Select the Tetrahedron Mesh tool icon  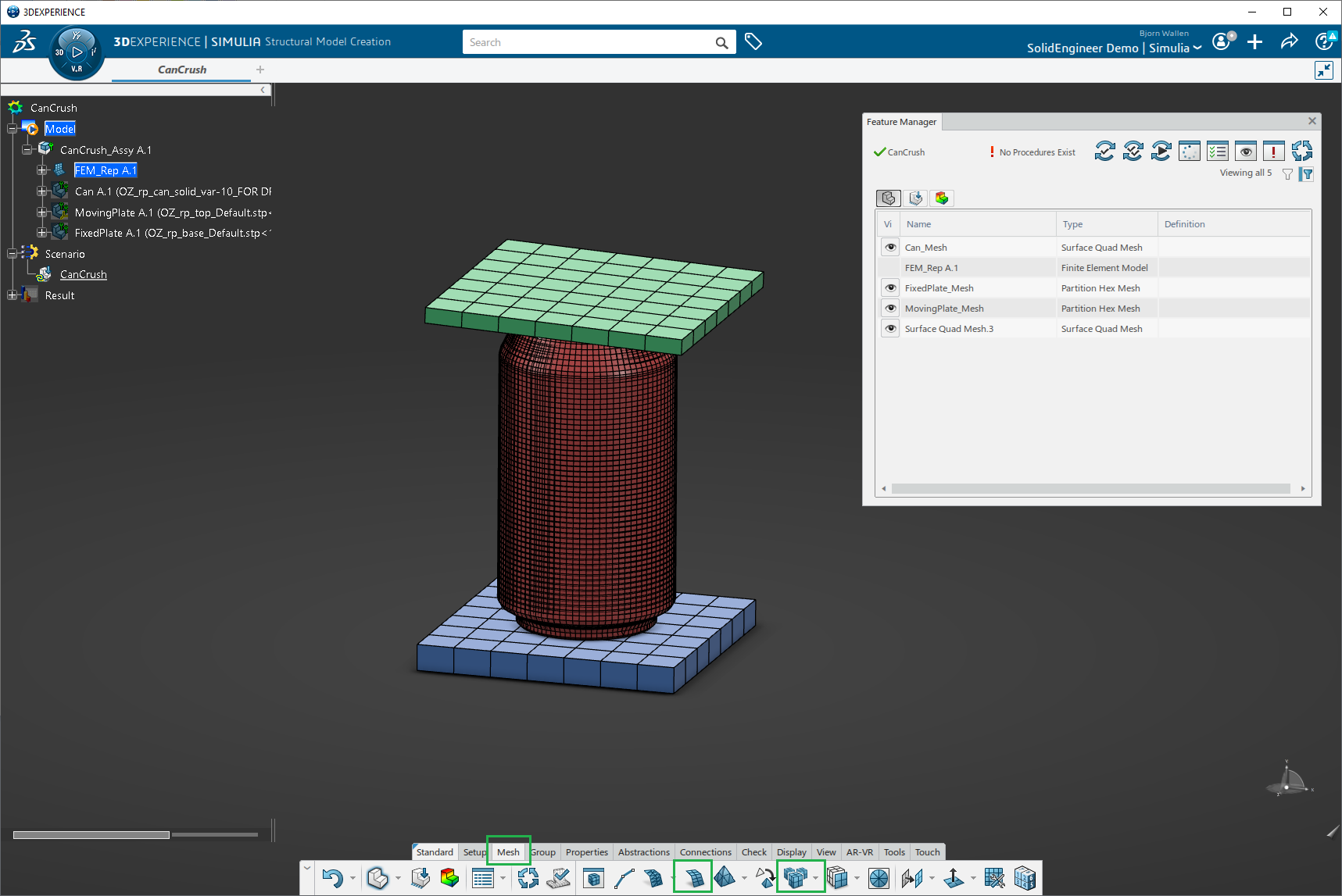[x=725, y=877]
